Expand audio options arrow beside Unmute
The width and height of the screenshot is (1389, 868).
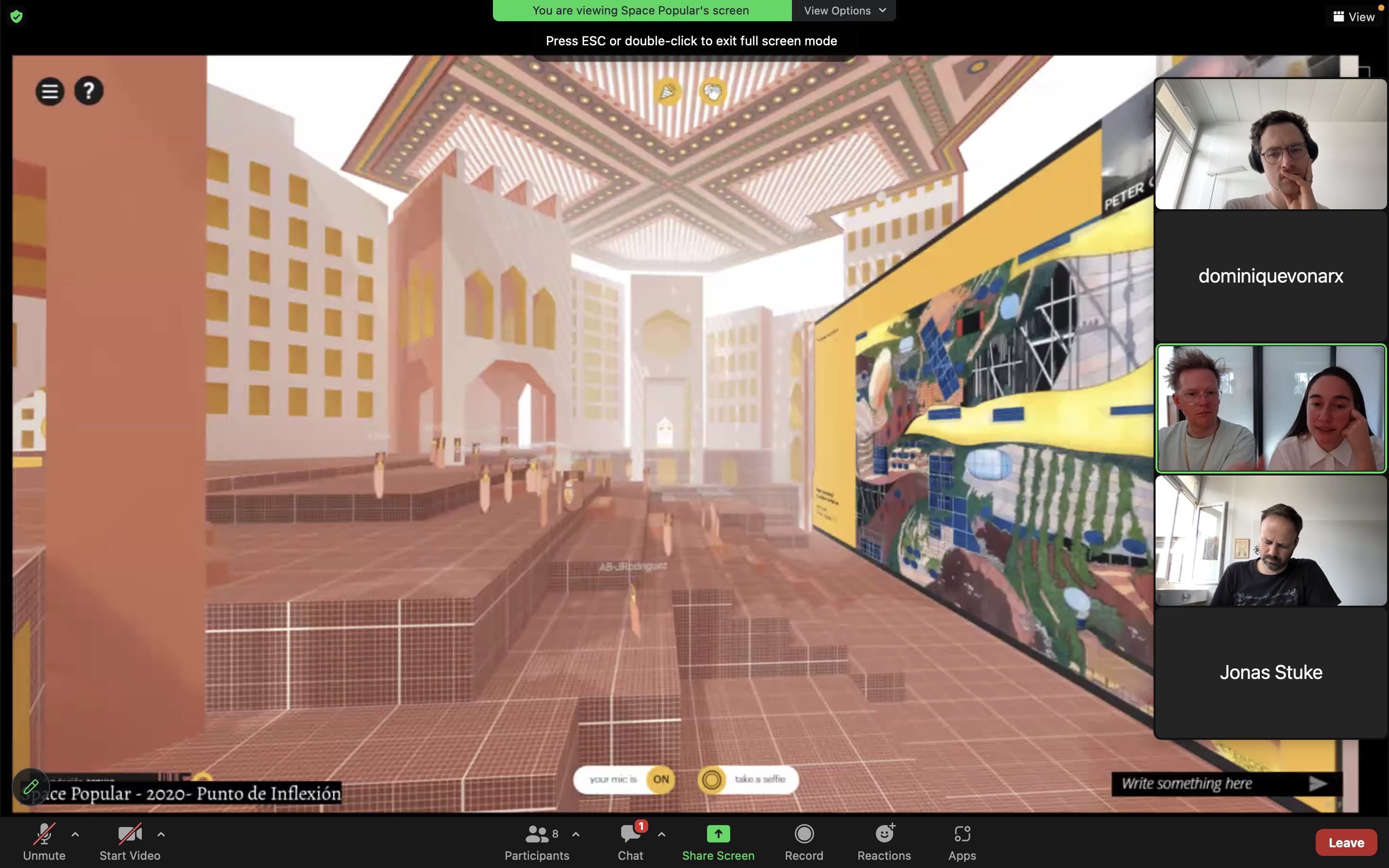point(75,834)
